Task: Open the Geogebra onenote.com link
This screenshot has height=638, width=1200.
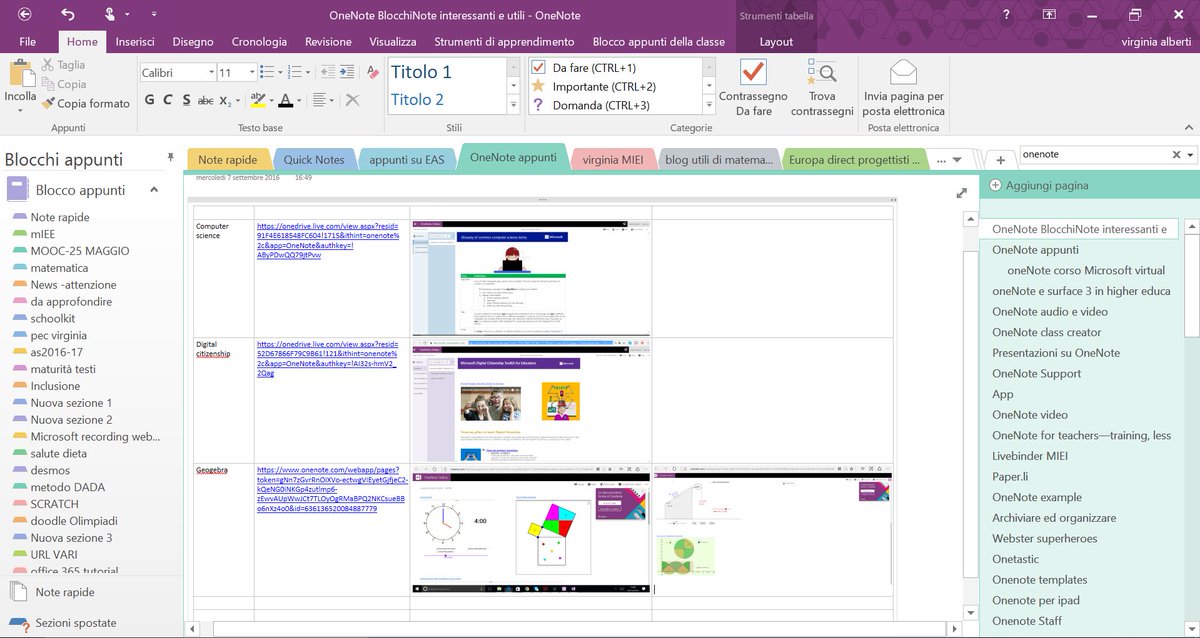Action: tap(330, 489)
